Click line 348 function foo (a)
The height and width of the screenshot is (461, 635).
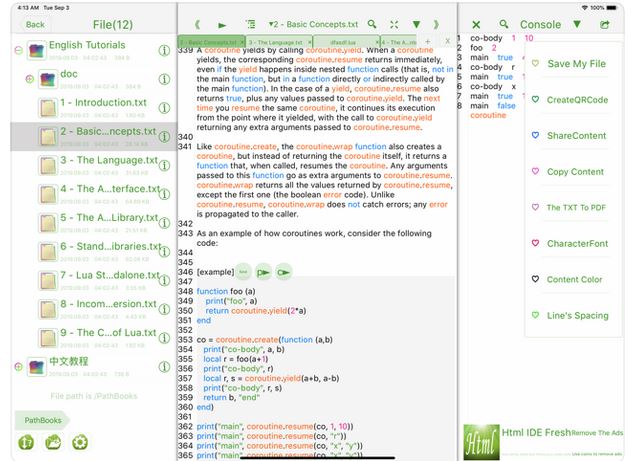point(226,291)
